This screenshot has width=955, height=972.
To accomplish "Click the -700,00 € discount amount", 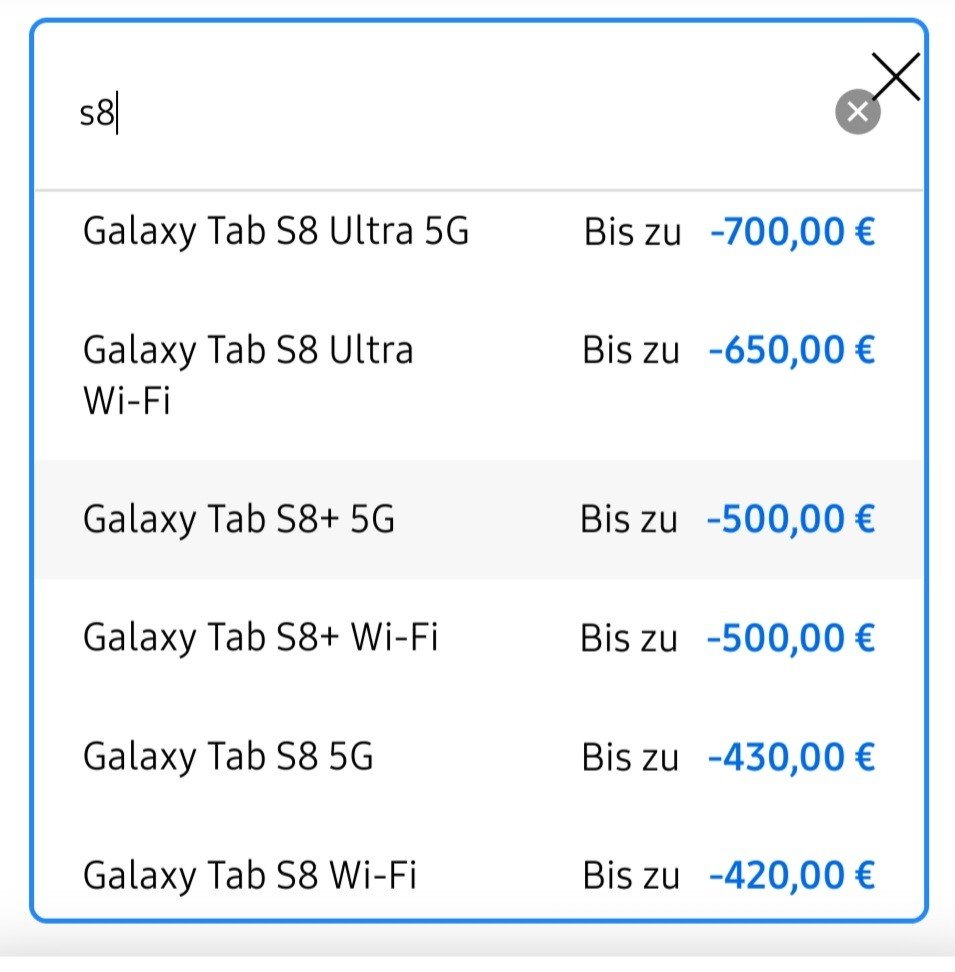I will point(792,233).
